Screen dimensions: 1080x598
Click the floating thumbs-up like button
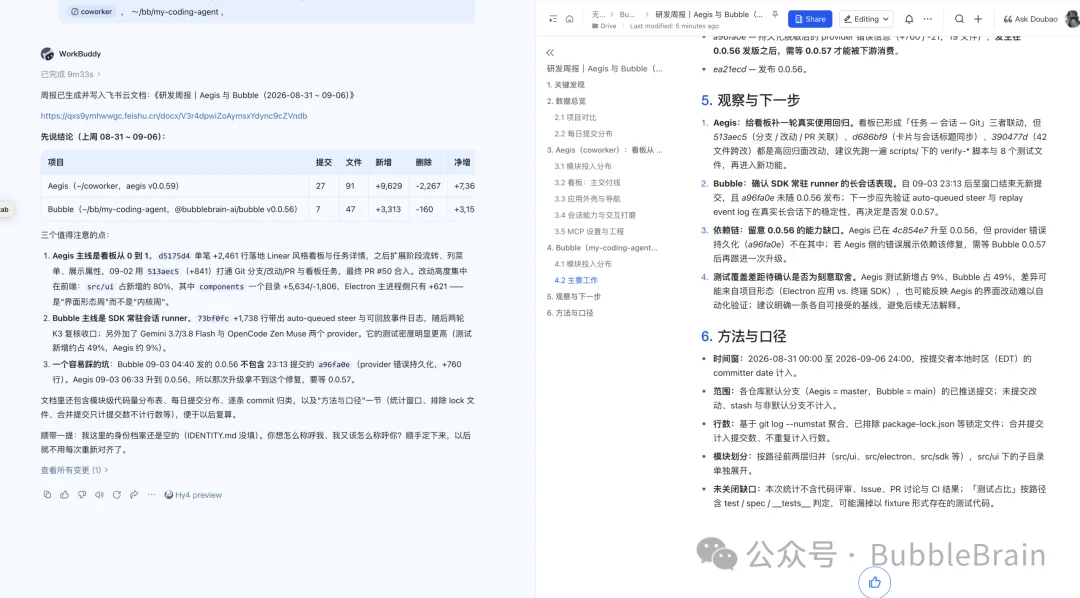(875, 582)
